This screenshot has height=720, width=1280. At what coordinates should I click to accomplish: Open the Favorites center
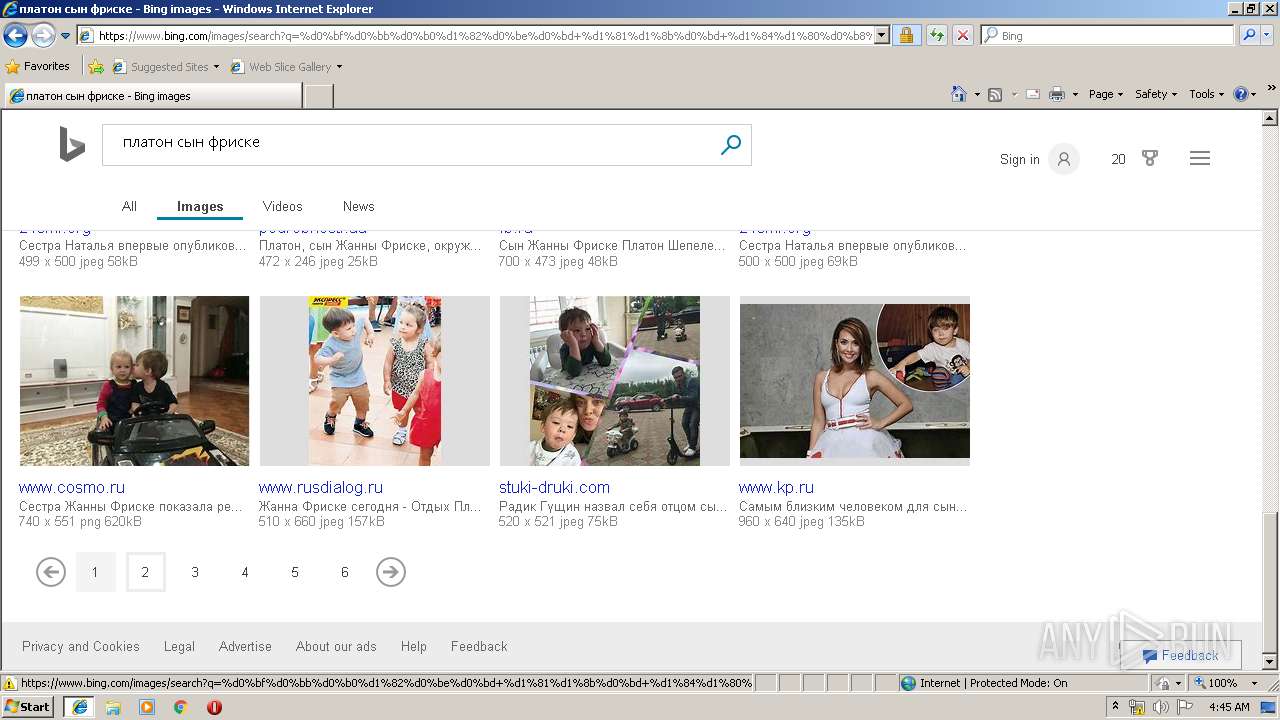[38, 66]
